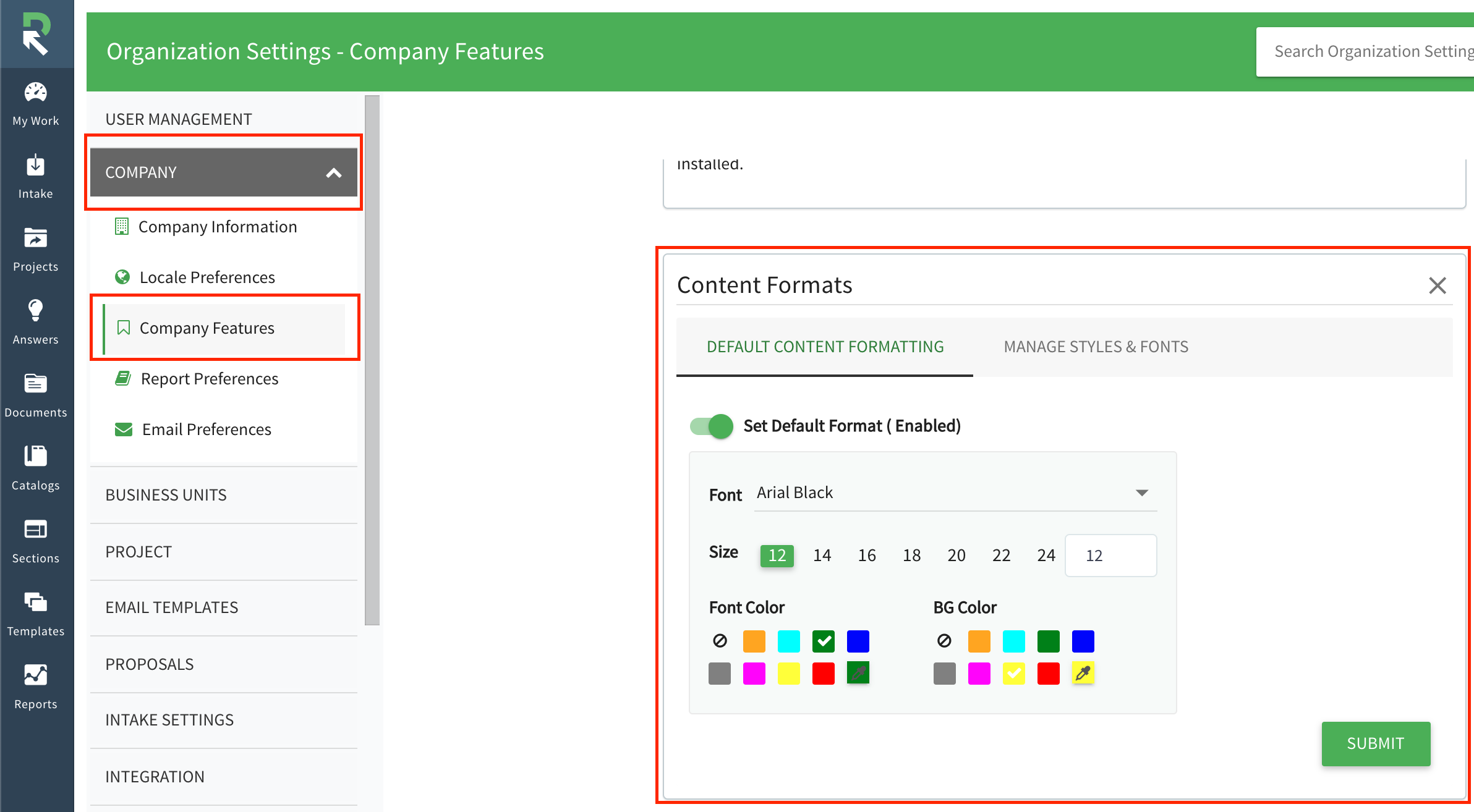This screenshot has width=1474, height=812.
Task: Expand EMAIL TEMPLATES section
Action: coord(224,607)
